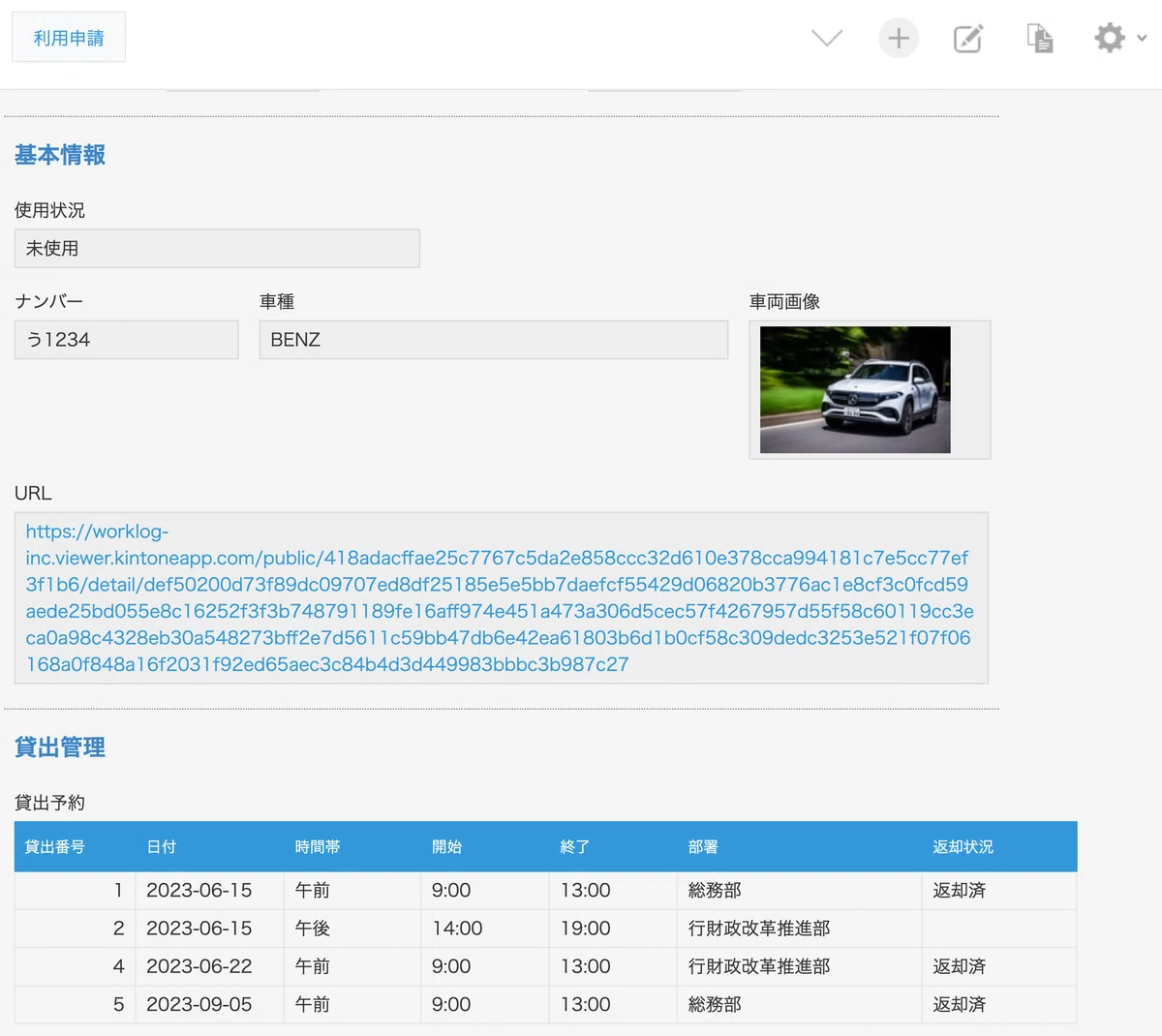Screen dimensions: 1162x1036
Task: Select the row dated 2023-06-22
Action: pyautogui.click(x=199, y=966)
